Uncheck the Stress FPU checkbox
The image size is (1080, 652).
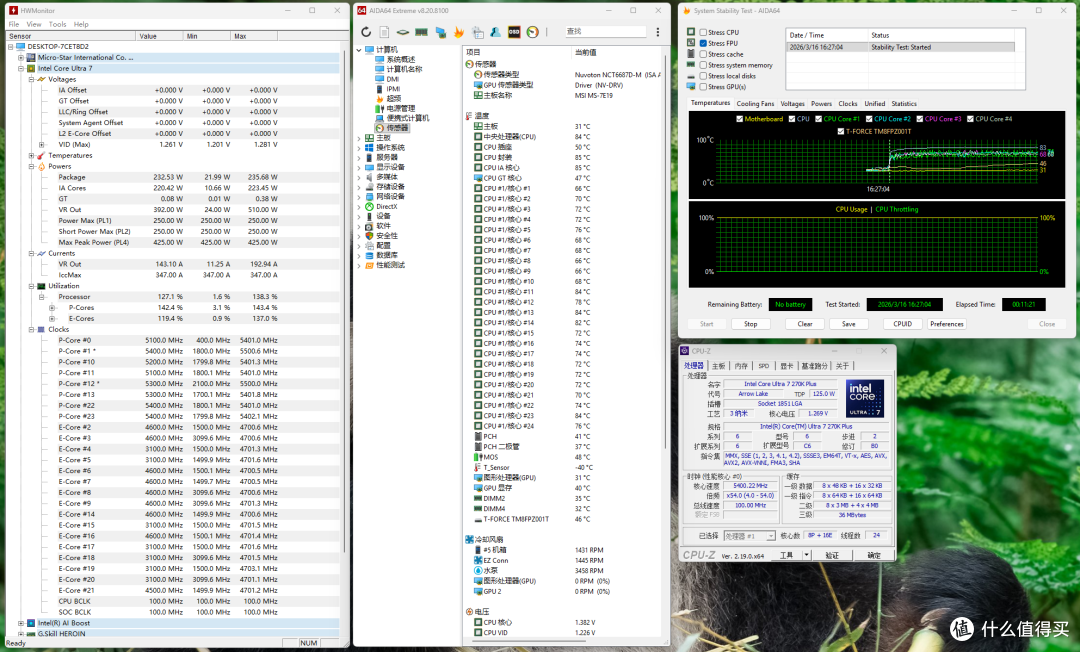[703, 43]
